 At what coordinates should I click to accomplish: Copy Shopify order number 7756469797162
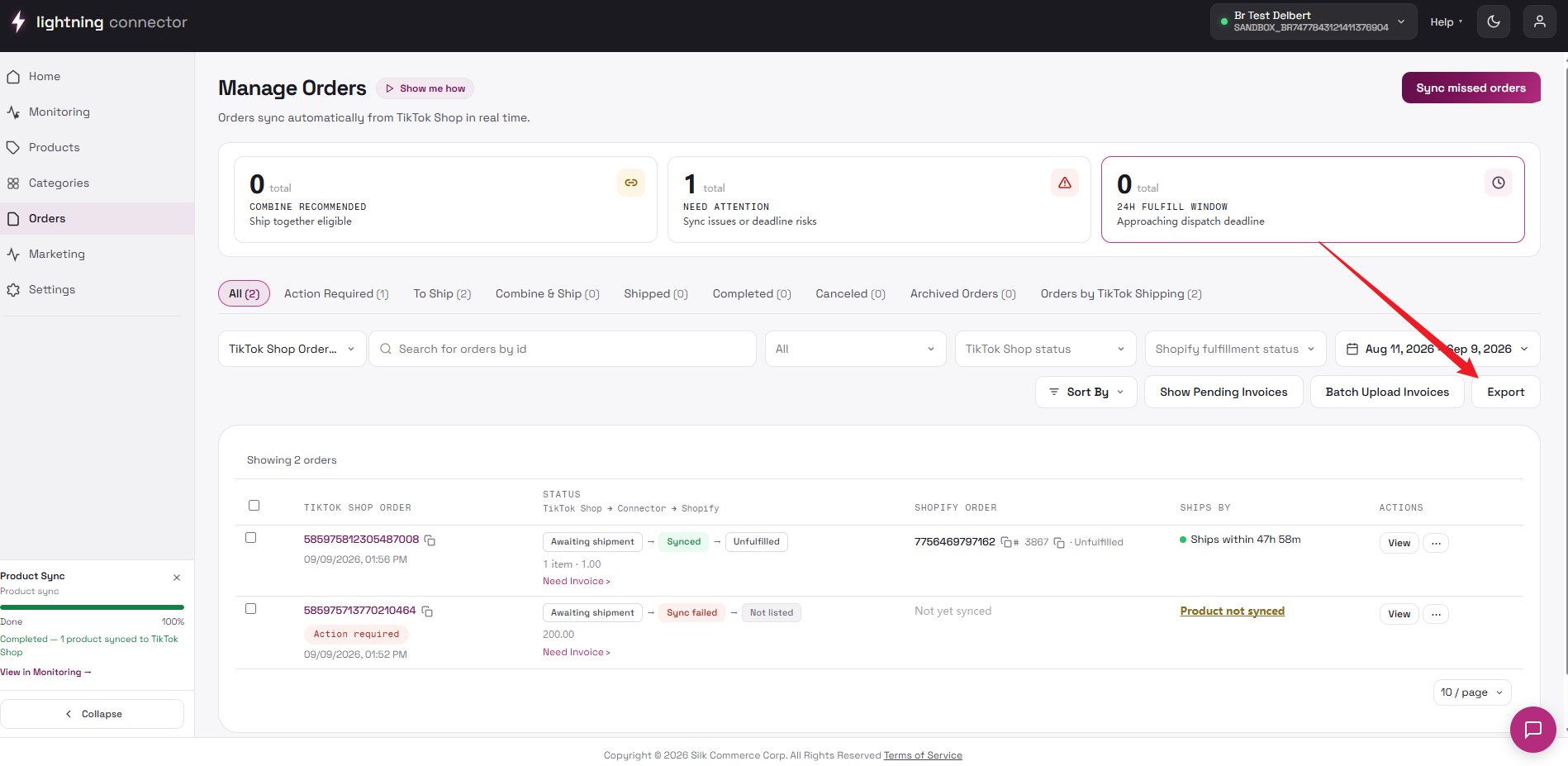point(1006,542)
